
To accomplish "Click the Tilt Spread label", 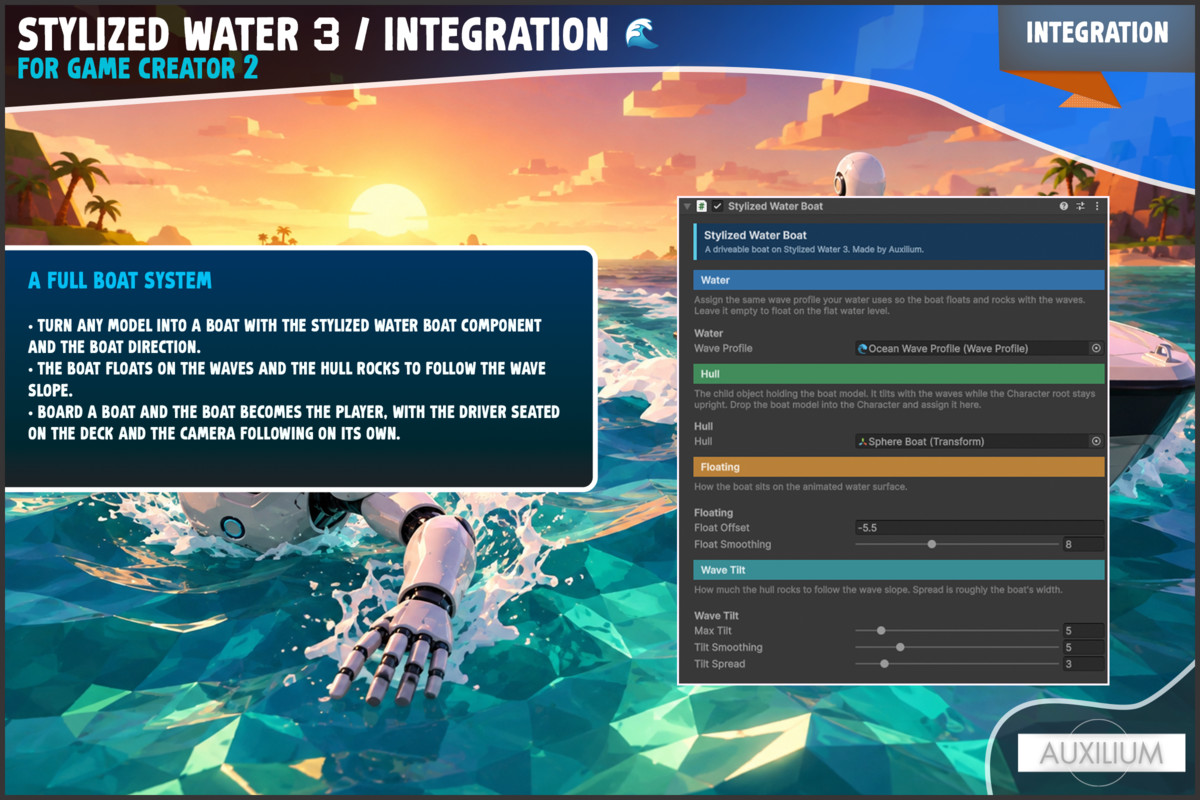I will (x=720, y=664).
